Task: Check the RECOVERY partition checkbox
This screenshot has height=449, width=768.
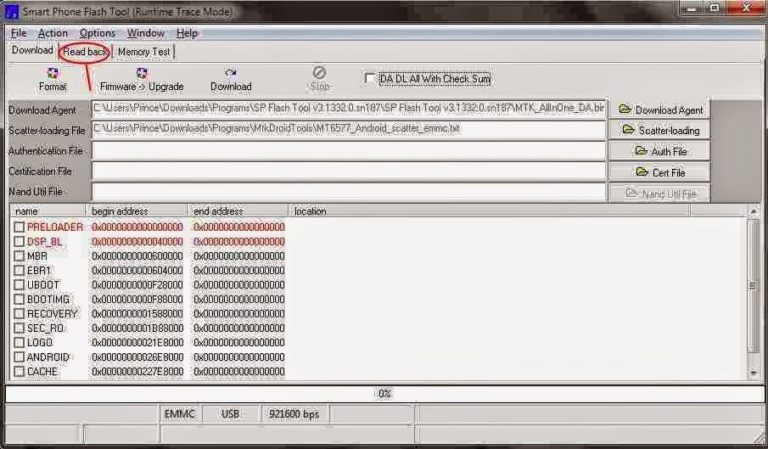Action: (x=19, y=313)
